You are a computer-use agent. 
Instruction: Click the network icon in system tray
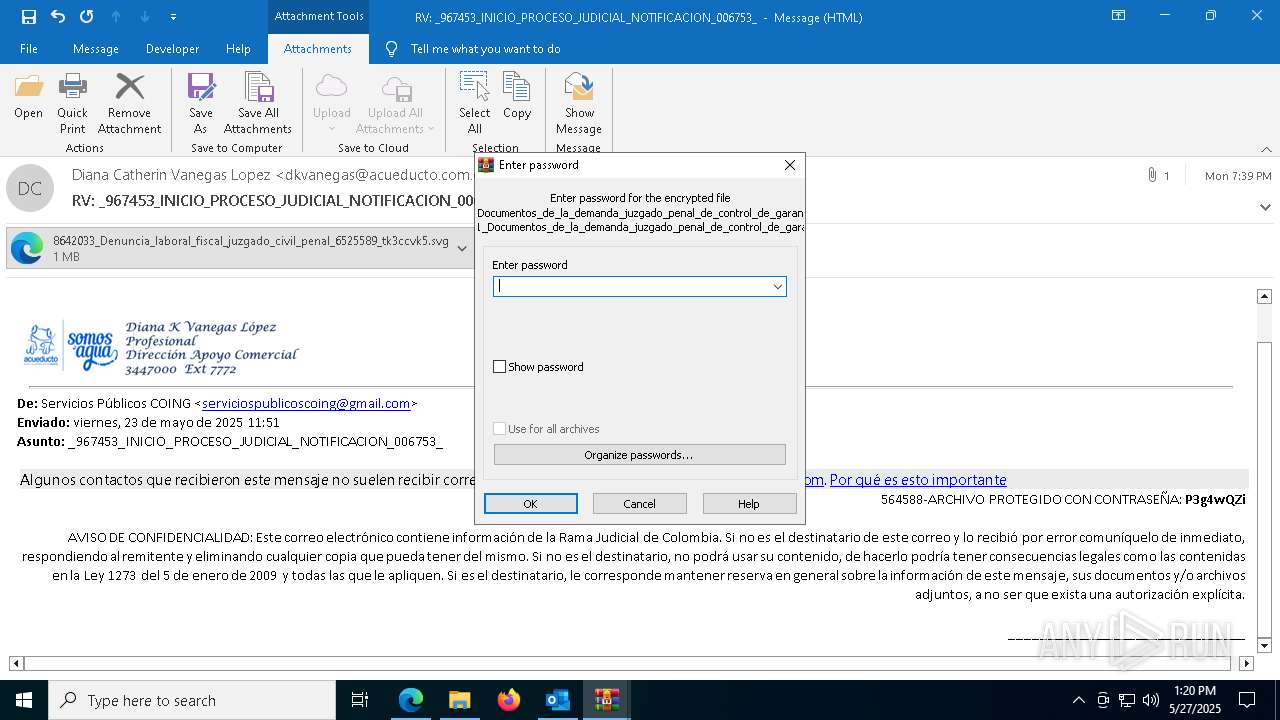1127,700
